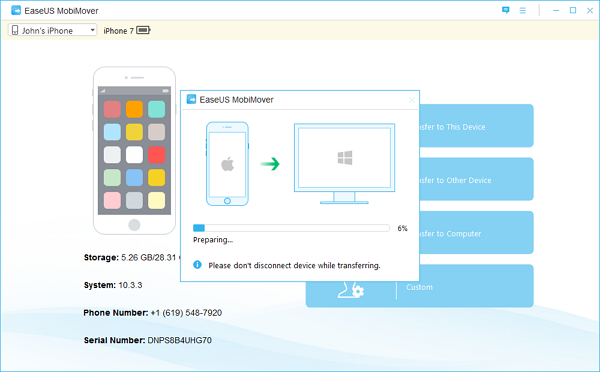Image resolution: width=600 pixels, height=372 pixels.
Task: Open the hamburger menu in title bar
Action: 523,11
